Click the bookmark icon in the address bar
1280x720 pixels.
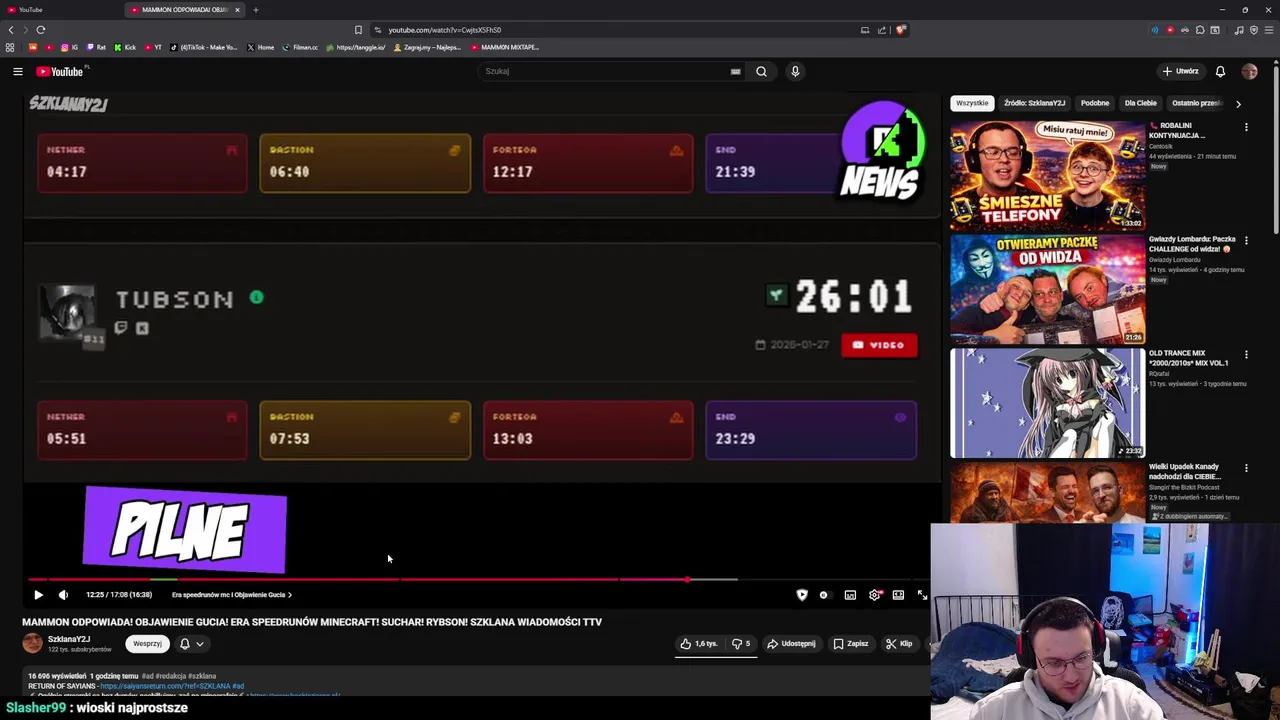[x=358, y=30]
